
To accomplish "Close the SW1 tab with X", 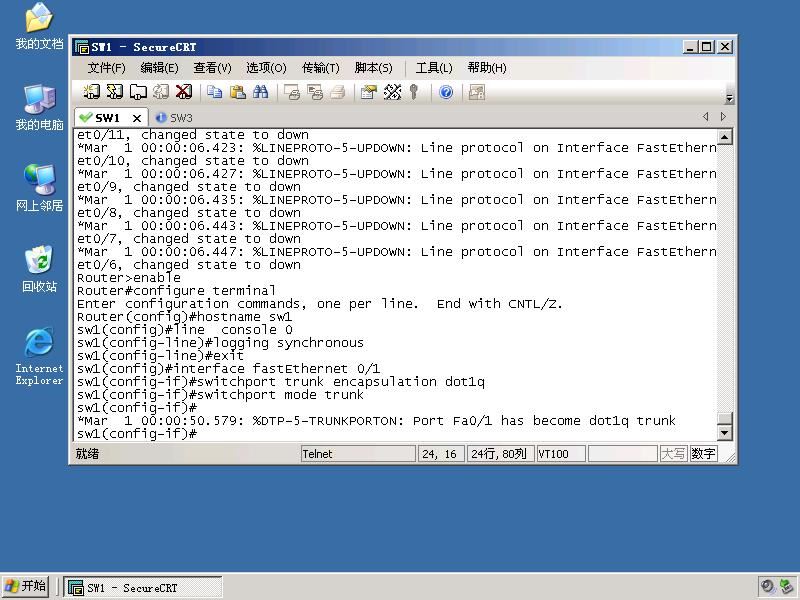I will point(137,118).
